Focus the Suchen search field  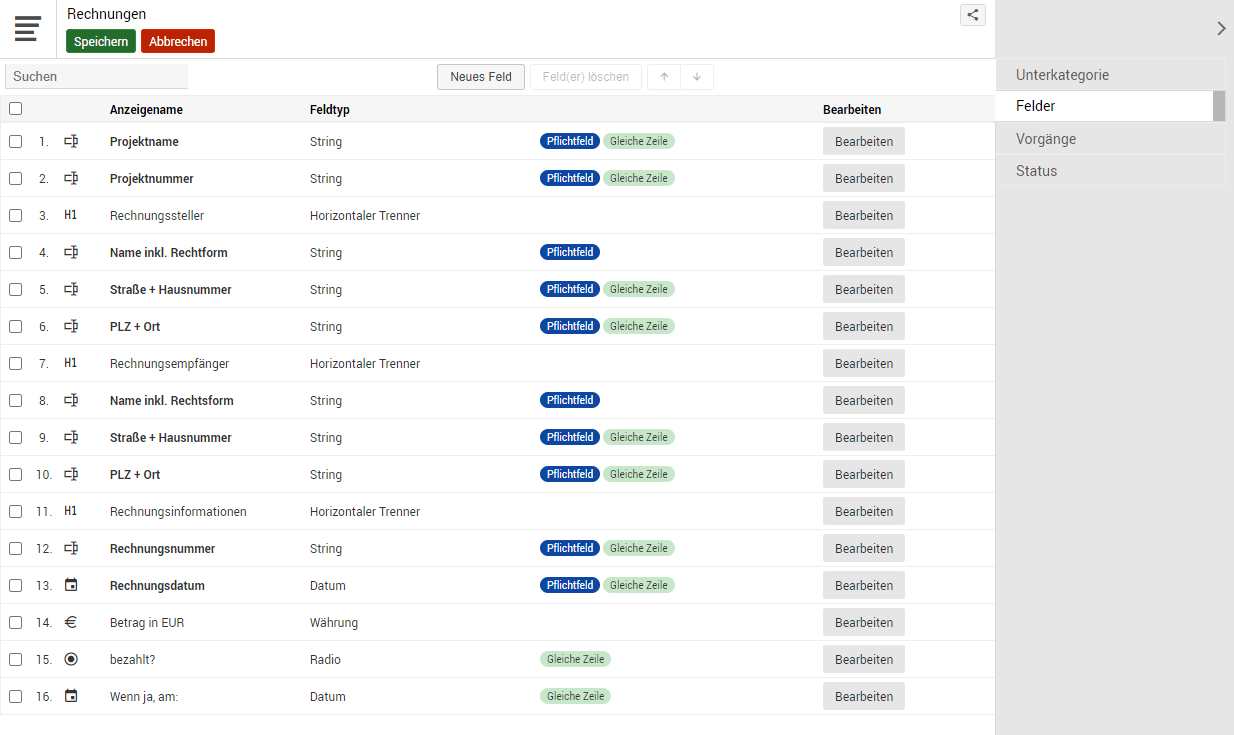pyautogui.click(x=96, y=76)
